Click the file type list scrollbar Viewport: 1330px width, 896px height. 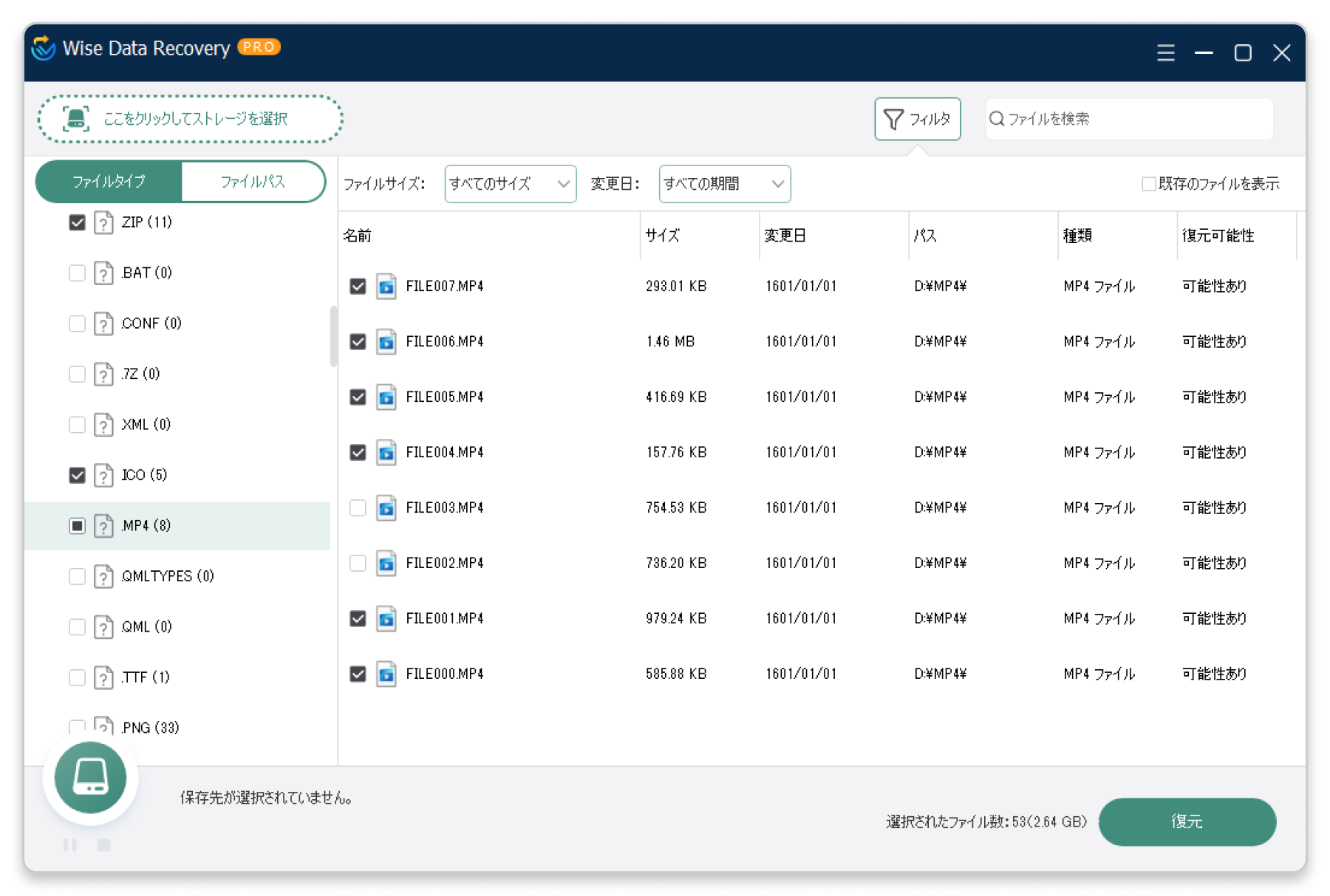[x=333, y=336]
